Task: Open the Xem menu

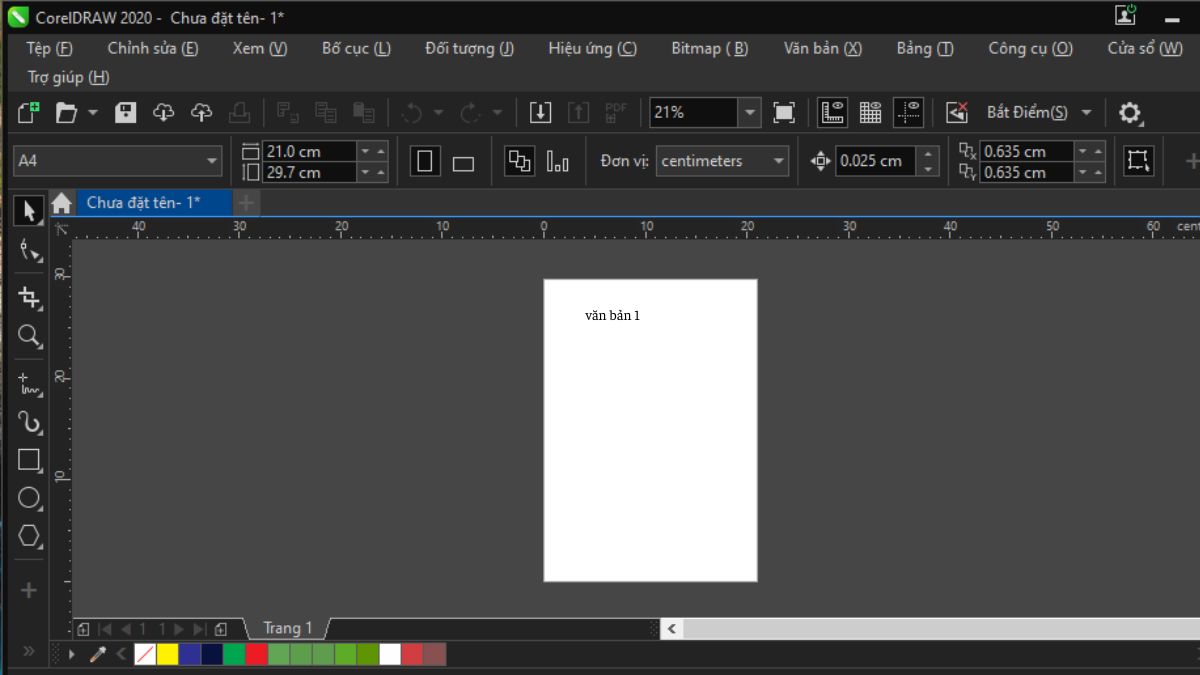Action: click(x=260, y=48)
